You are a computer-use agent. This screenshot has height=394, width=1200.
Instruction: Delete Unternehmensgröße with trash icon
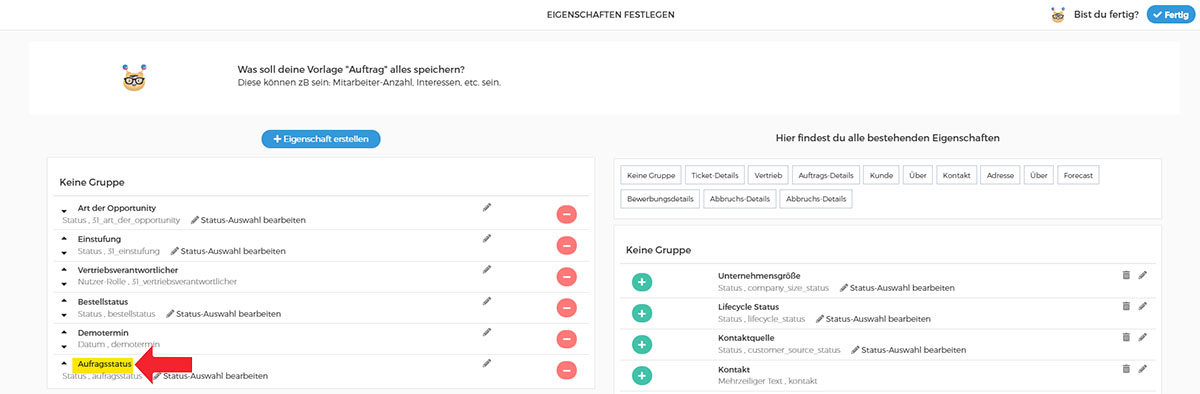click(1126, 275)
